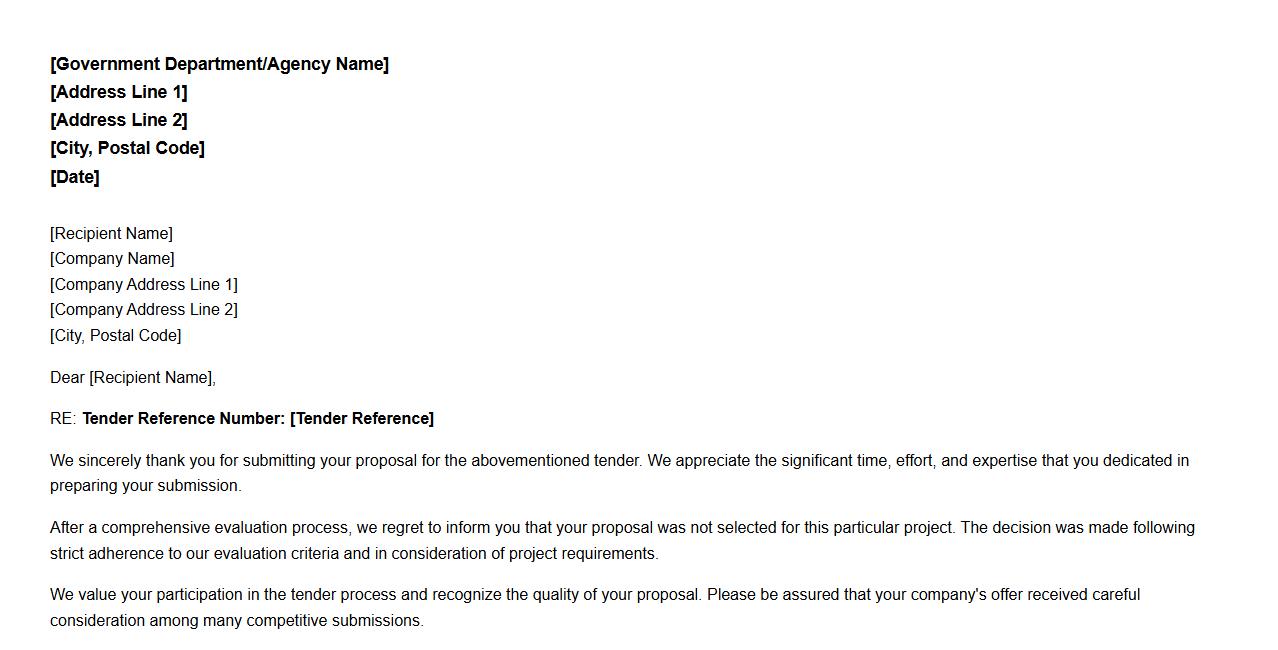
Task: Place cursor in Company Address Line 2
Action: click(x=144, y=310)
